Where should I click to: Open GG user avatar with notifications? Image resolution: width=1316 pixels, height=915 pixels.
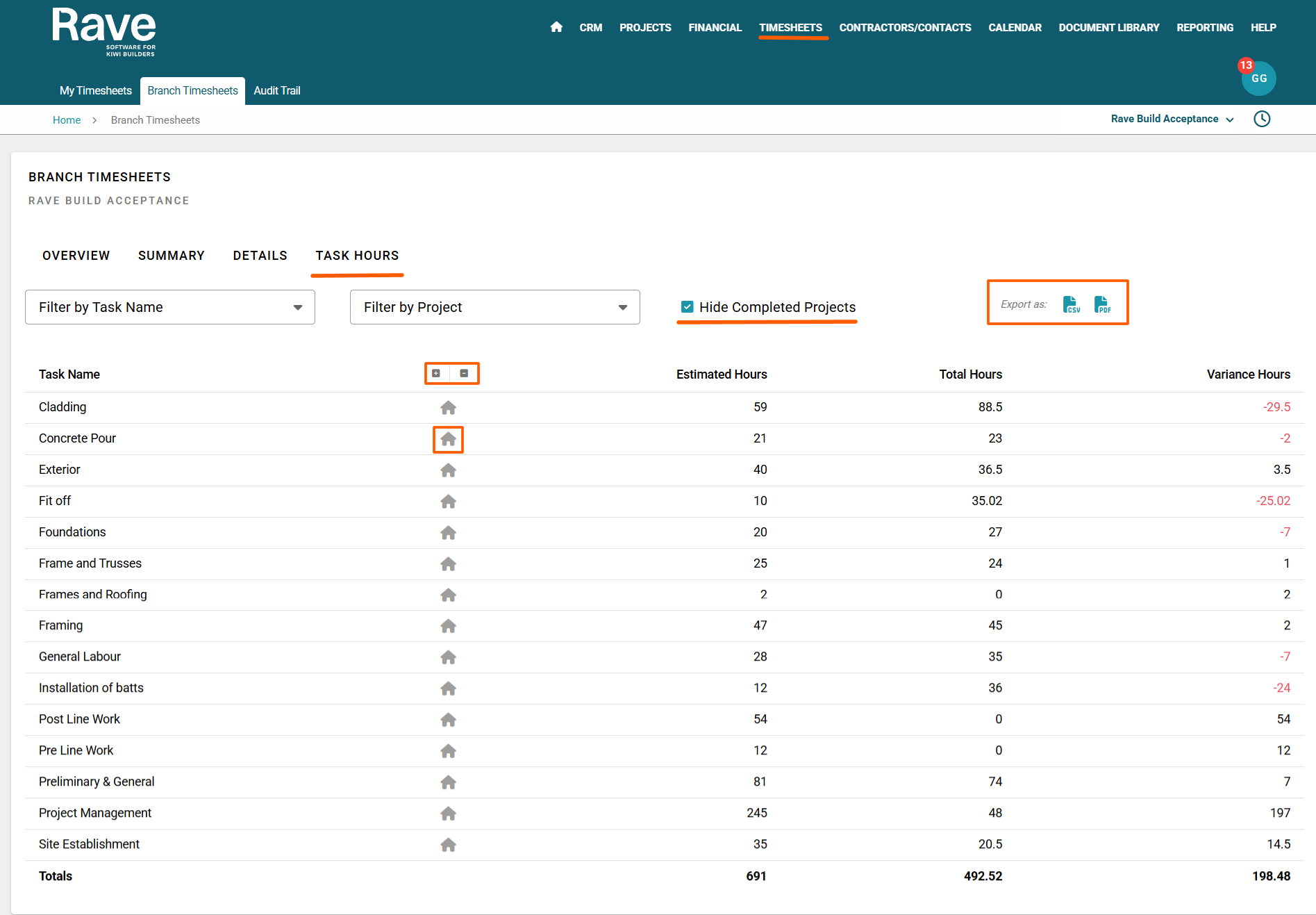[1258, 78]
